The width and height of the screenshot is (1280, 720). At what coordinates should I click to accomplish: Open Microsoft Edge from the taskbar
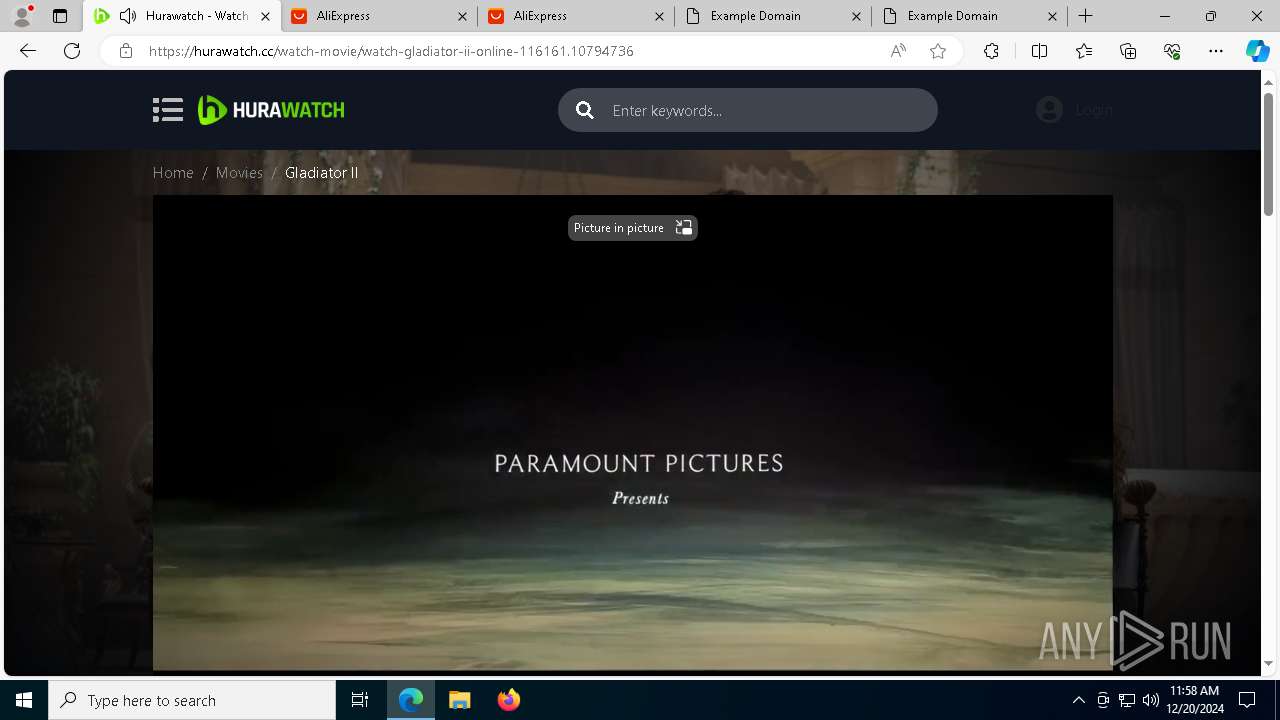click(411, 700)
